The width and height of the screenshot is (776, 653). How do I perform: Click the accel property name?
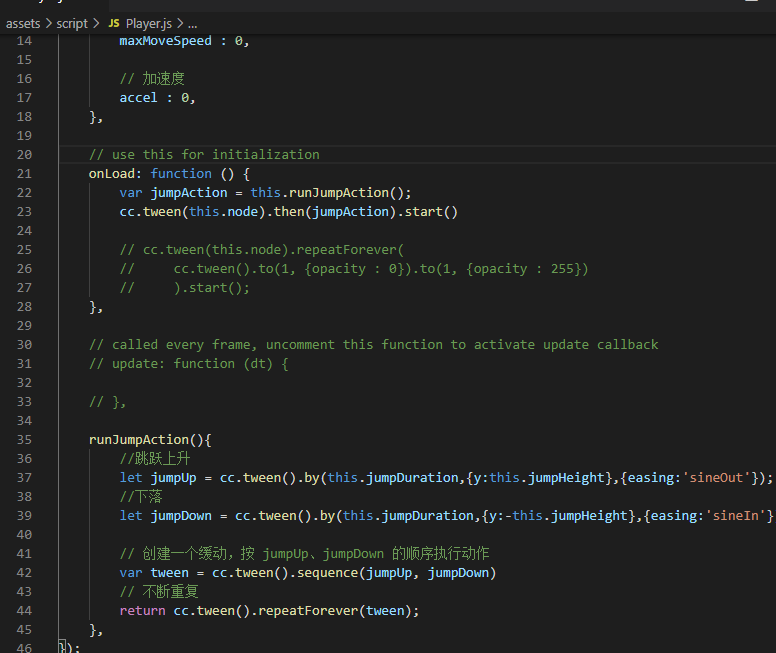pos(138,98)
